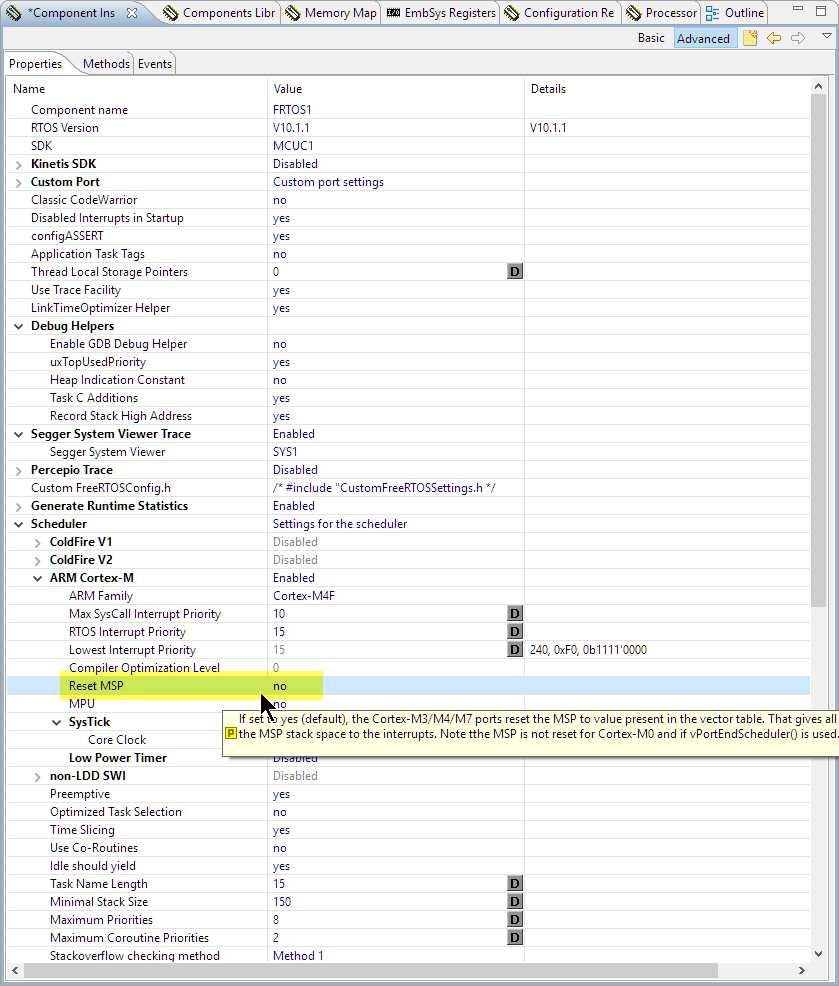Minimize the inspector view panel
This screenshot has height=986, width=839.
797,10
